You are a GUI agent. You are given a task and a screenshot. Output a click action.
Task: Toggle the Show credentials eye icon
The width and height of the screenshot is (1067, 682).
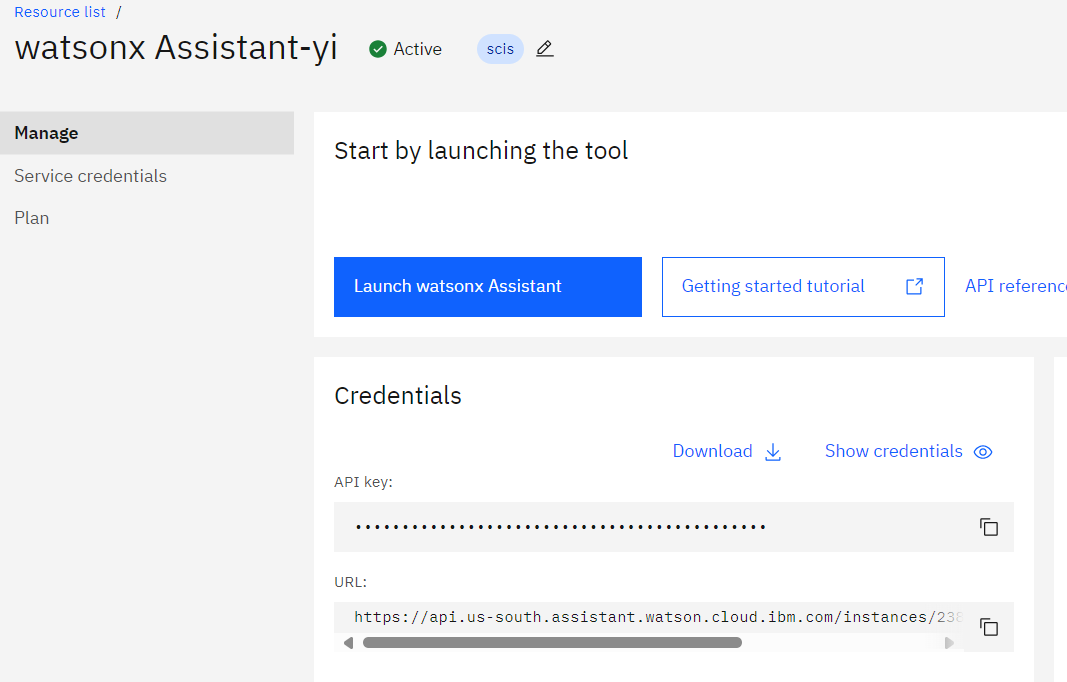coord(983,452)
